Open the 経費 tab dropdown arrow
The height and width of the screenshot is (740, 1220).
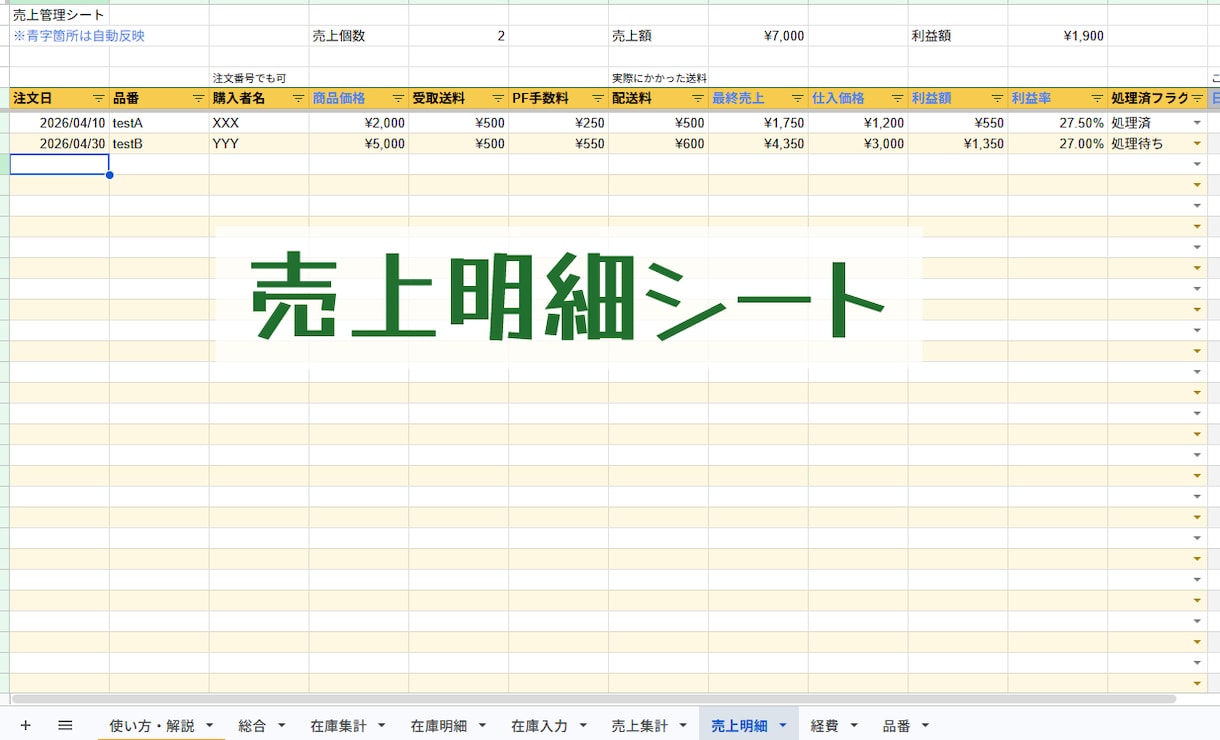pos(854,725)
